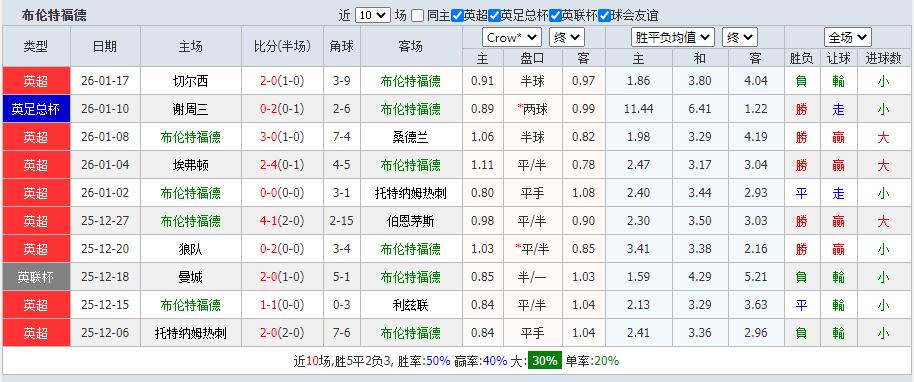Click score 1-1(0-0) for the 利兹联 match
This screenshot has height=382, width=914.
point(282,305)
